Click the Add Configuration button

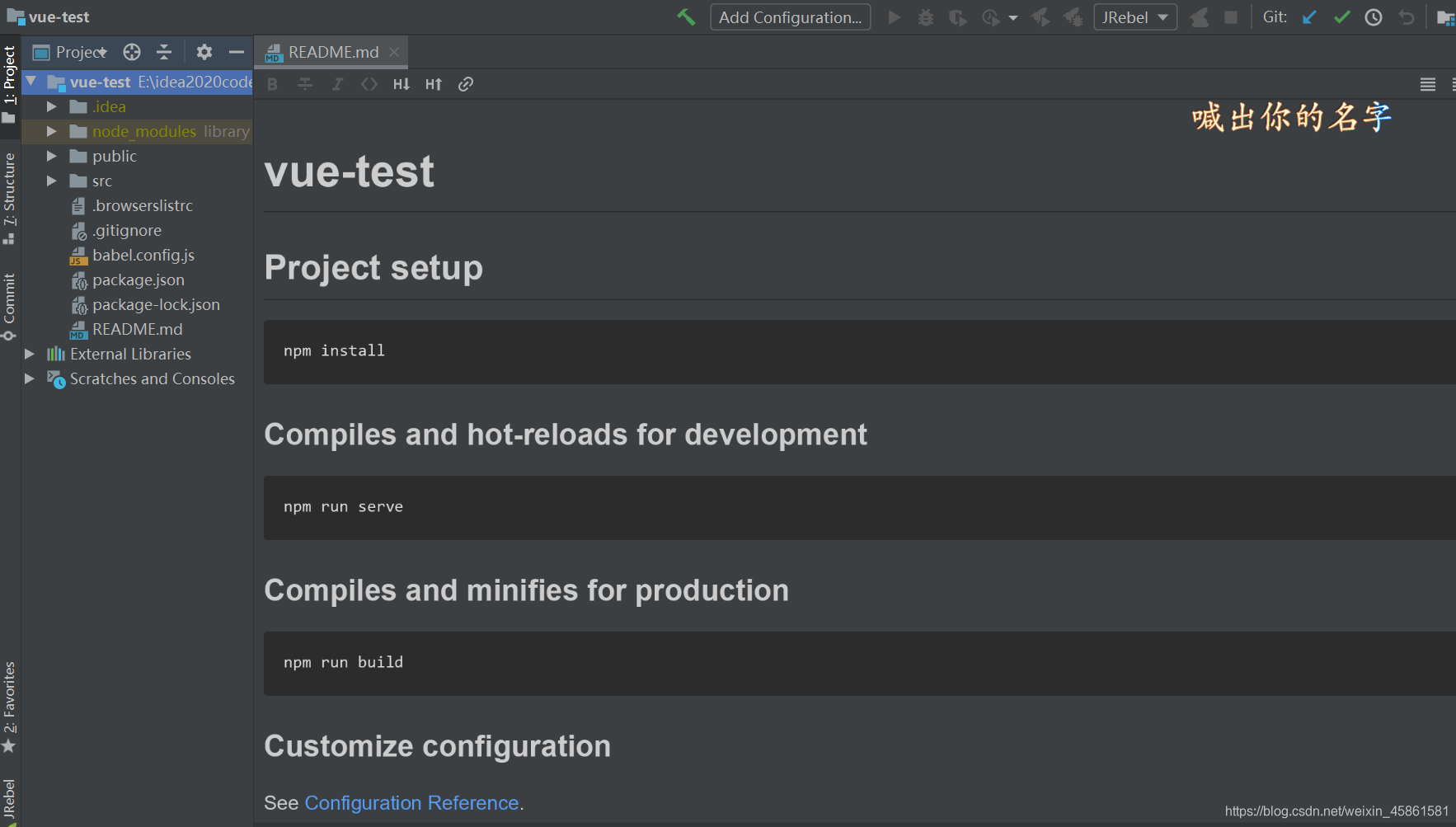(790, 17)
